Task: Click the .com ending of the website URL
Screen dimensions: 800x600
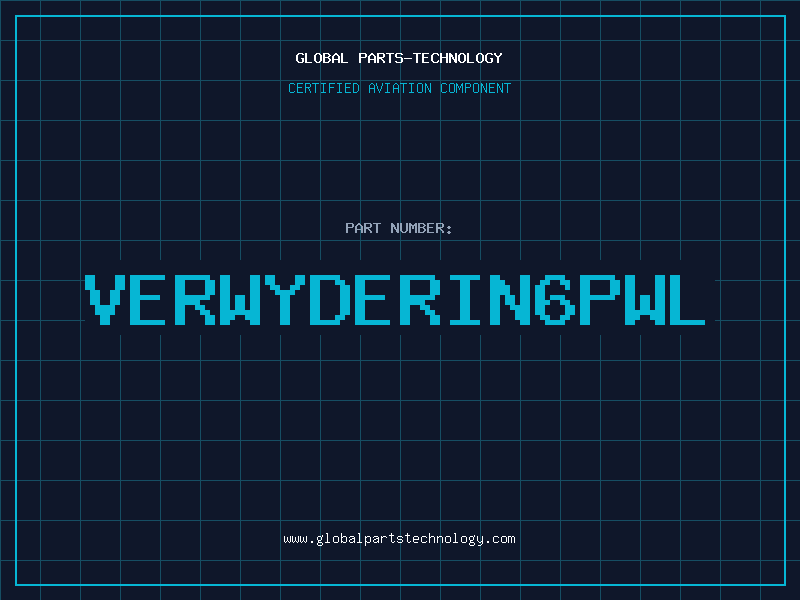Action: click(499, 539)
